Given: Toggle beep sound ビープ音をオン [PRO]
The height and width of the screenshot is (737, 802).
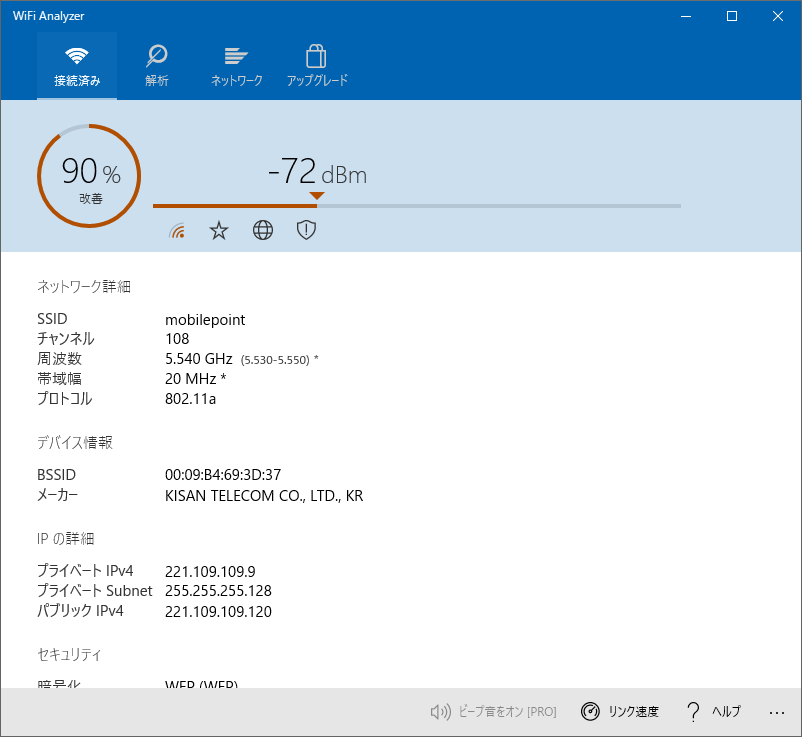Looking at the screenshot, I should [493, 712].
